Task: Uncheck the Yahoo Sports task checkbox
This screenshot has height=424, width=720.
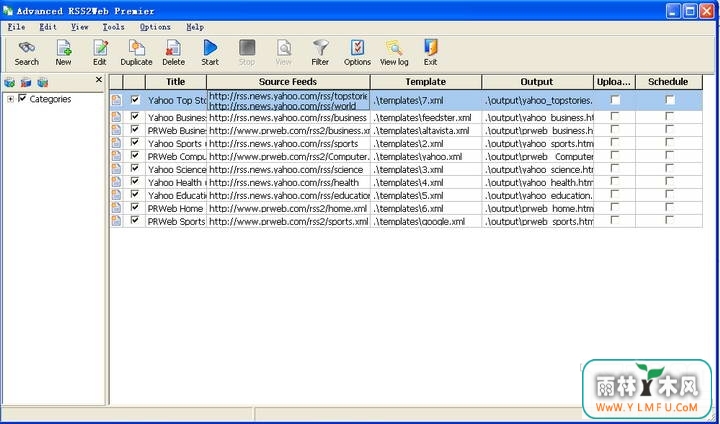Action: pyautogui.click(x=135, y=143)
